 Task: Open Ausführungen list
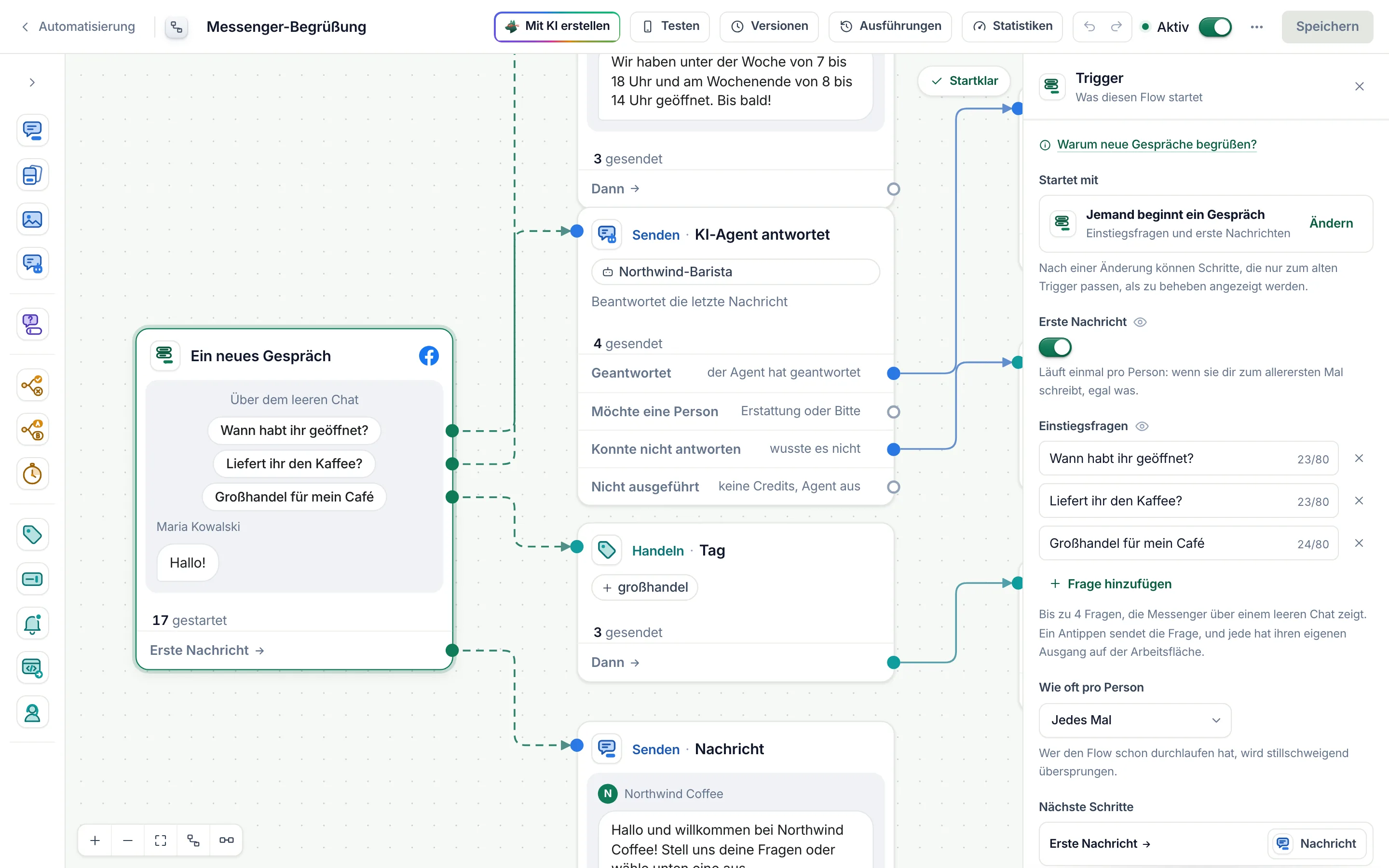[890, 27]
